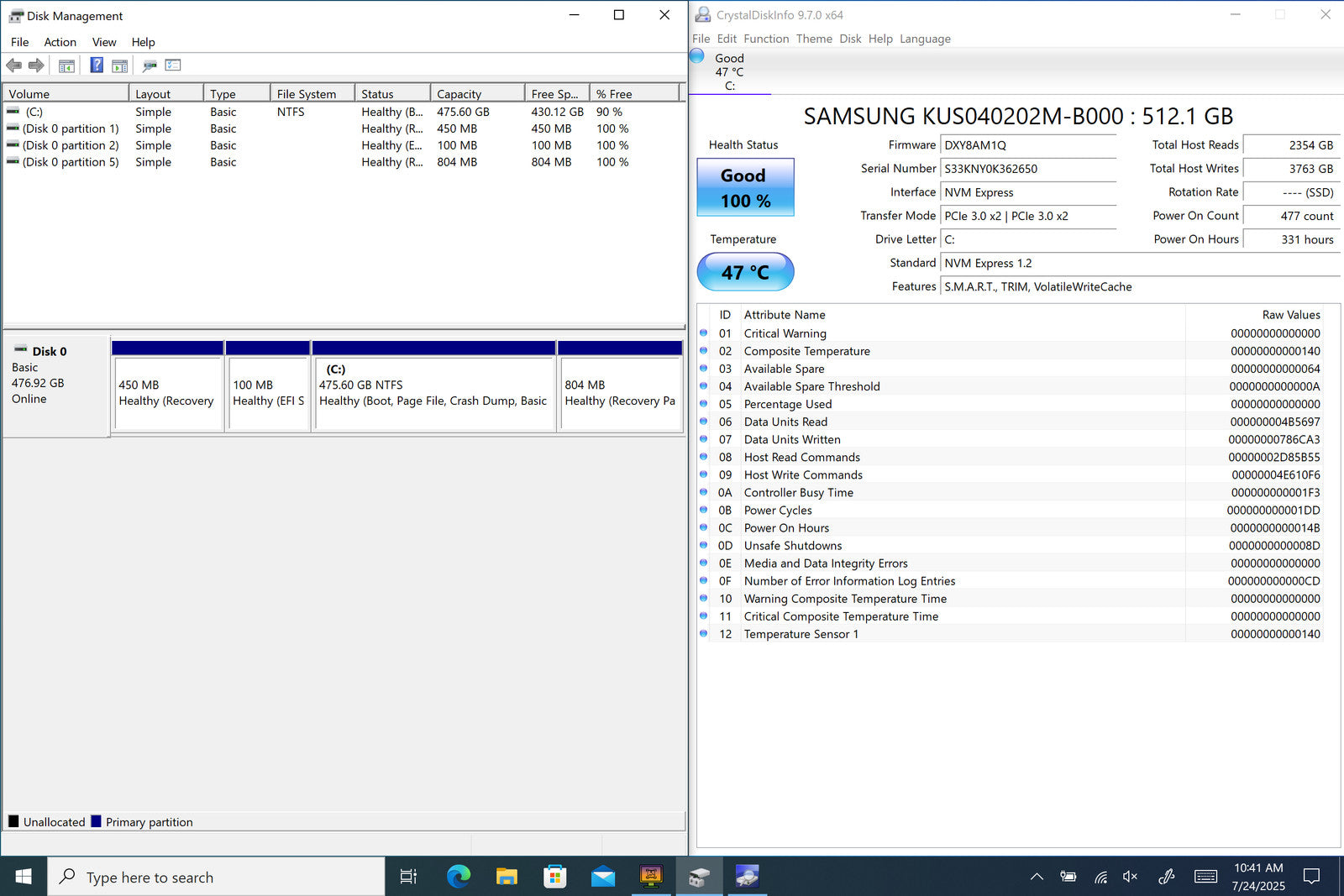
Task: Click the CrystalDiskInfo taskbar icon
Action: pos(747,877)
